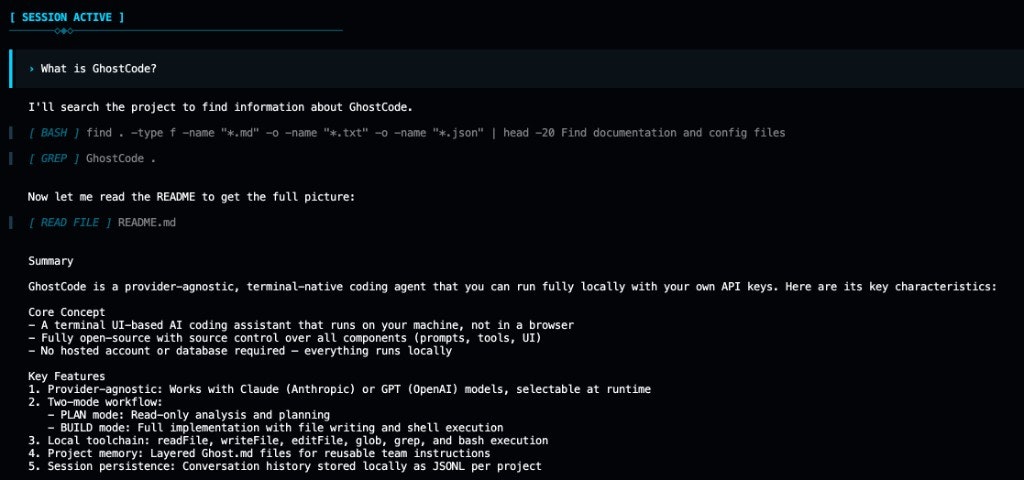Click the 'I'll search the project' line

[221, 107]
